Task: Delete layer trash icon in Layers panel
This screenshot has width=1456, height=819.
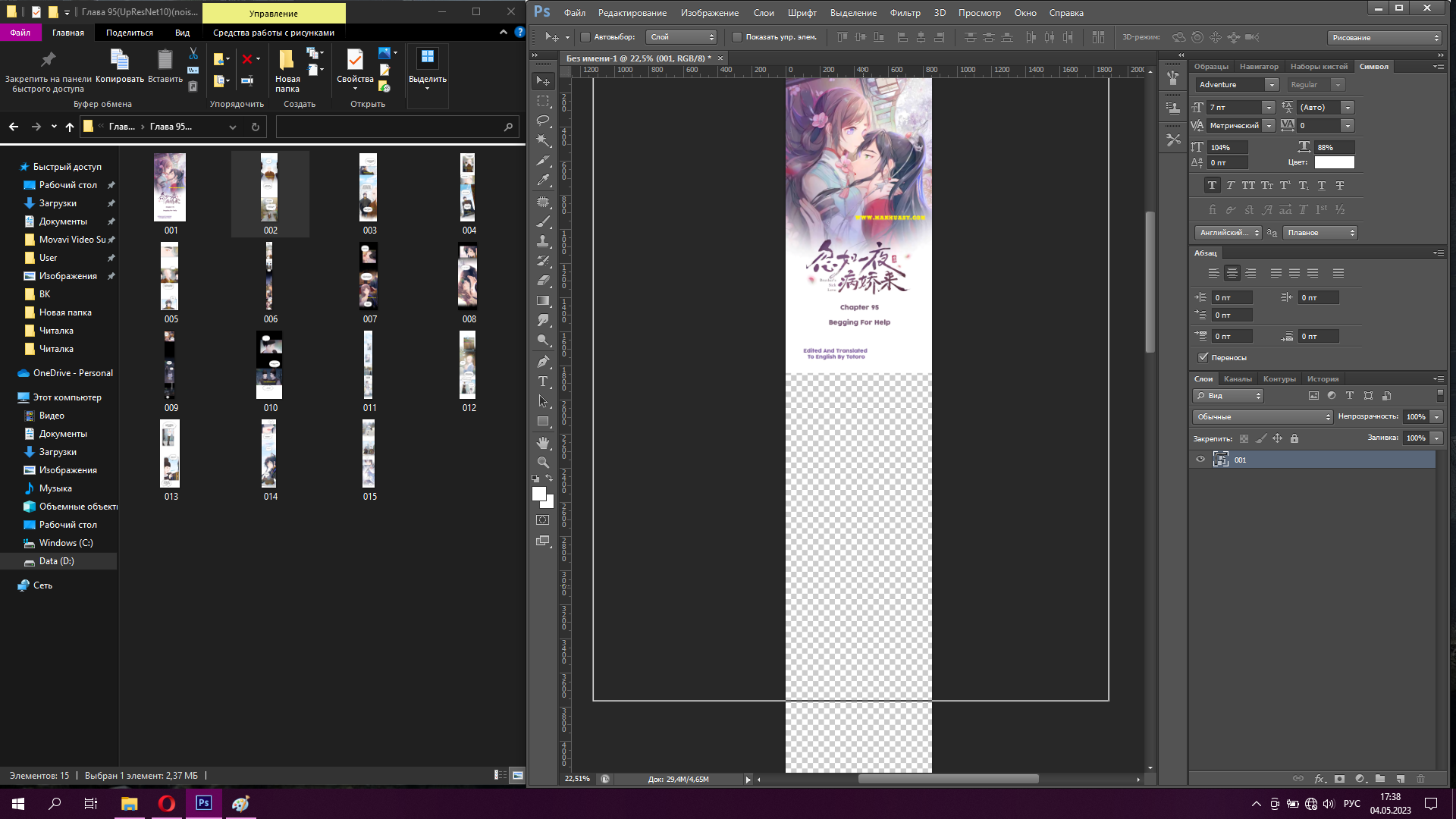Action: tap(1421, 779)
